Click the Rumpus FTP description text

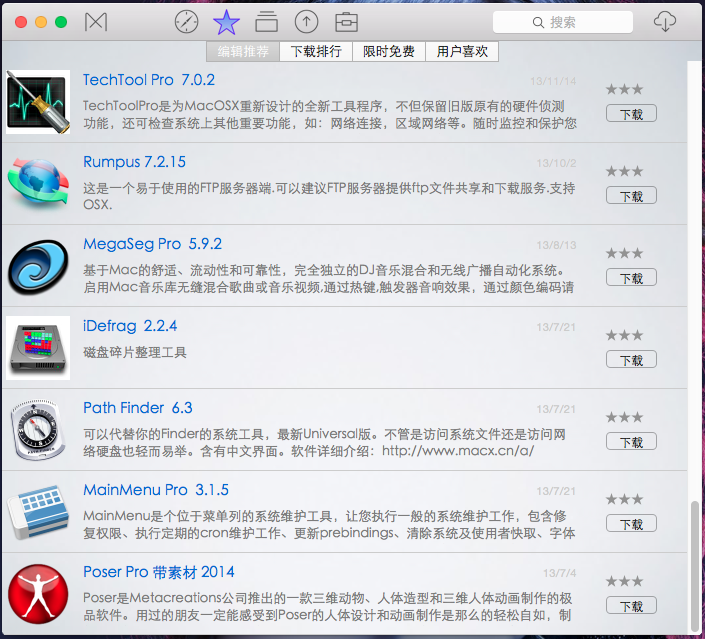tap(329, 196)
